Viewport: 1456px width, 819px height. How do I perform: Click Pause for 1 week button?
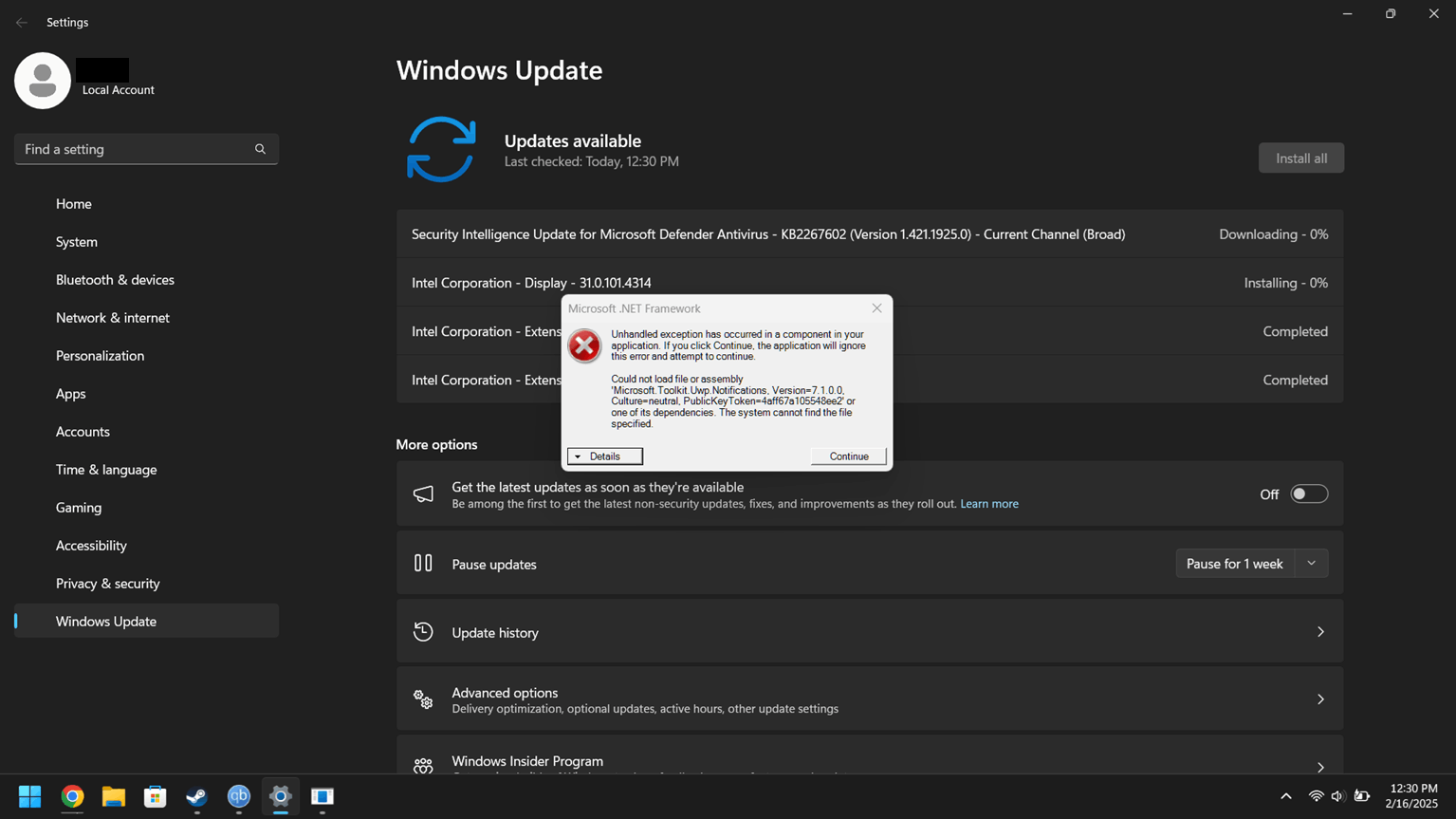pos(1235,564)
